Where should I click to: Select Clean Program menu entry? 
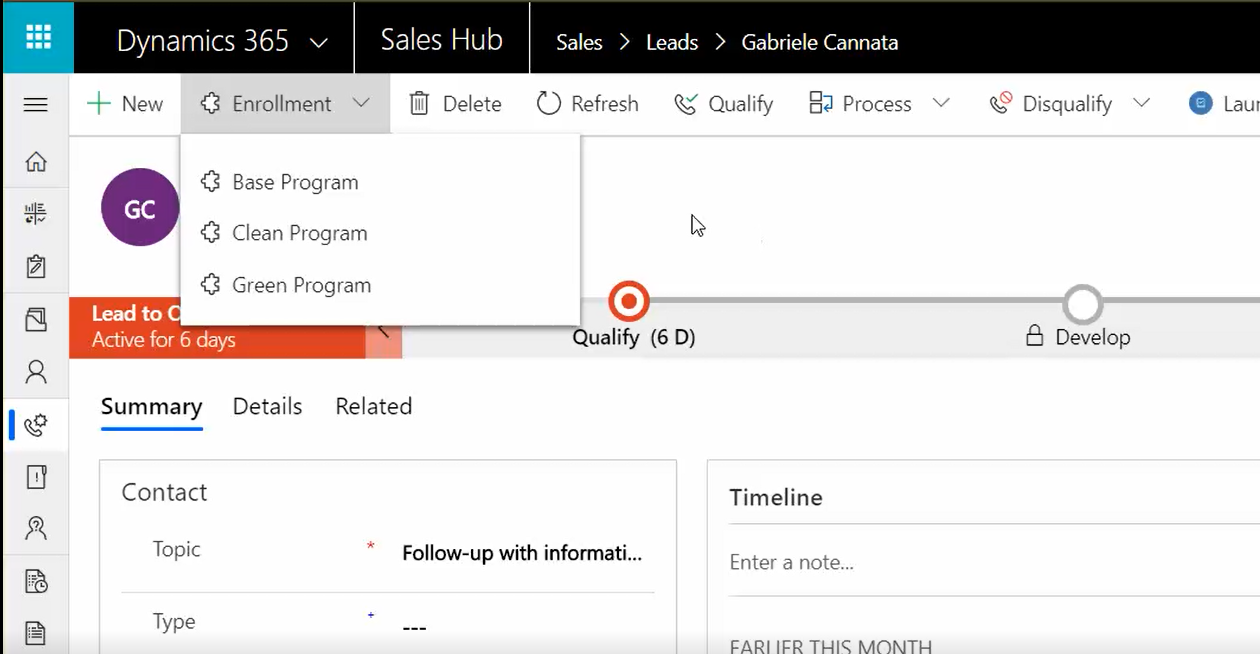pyautogui.click(x=299, y=233)
